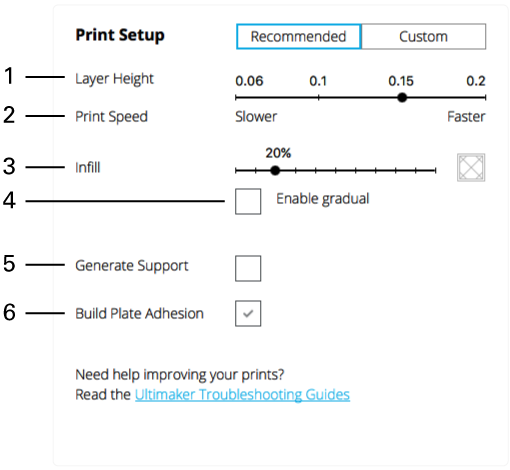Viewport: 510px width, 470px height.
Task: Switch to the Custom tab
Action: click(423, 37)
